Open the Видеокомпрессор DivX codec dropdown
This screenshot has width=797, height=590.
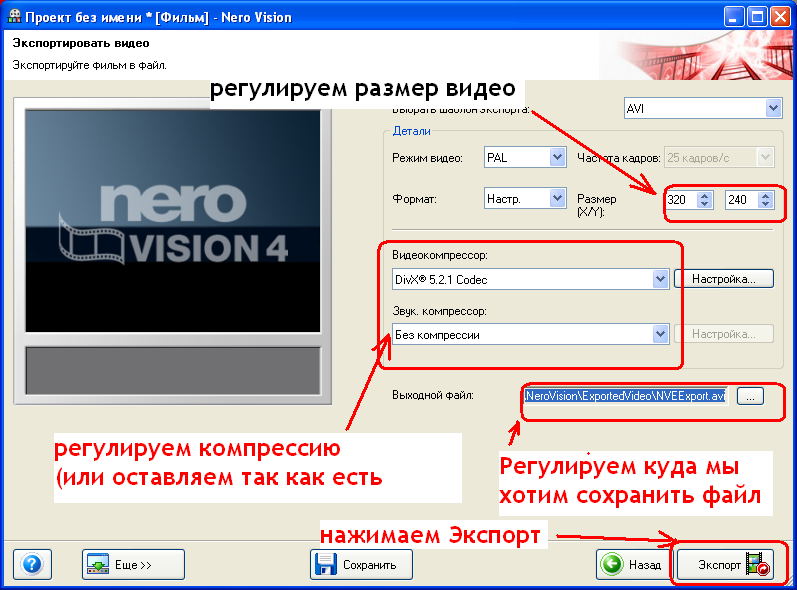point(660,279)
